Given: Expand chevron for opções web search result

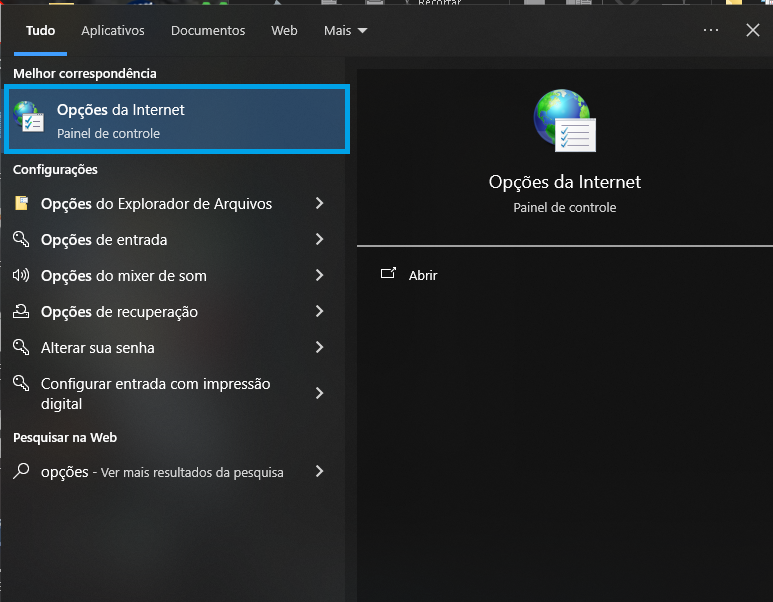Looking at the screenshot, I should 319,471.
